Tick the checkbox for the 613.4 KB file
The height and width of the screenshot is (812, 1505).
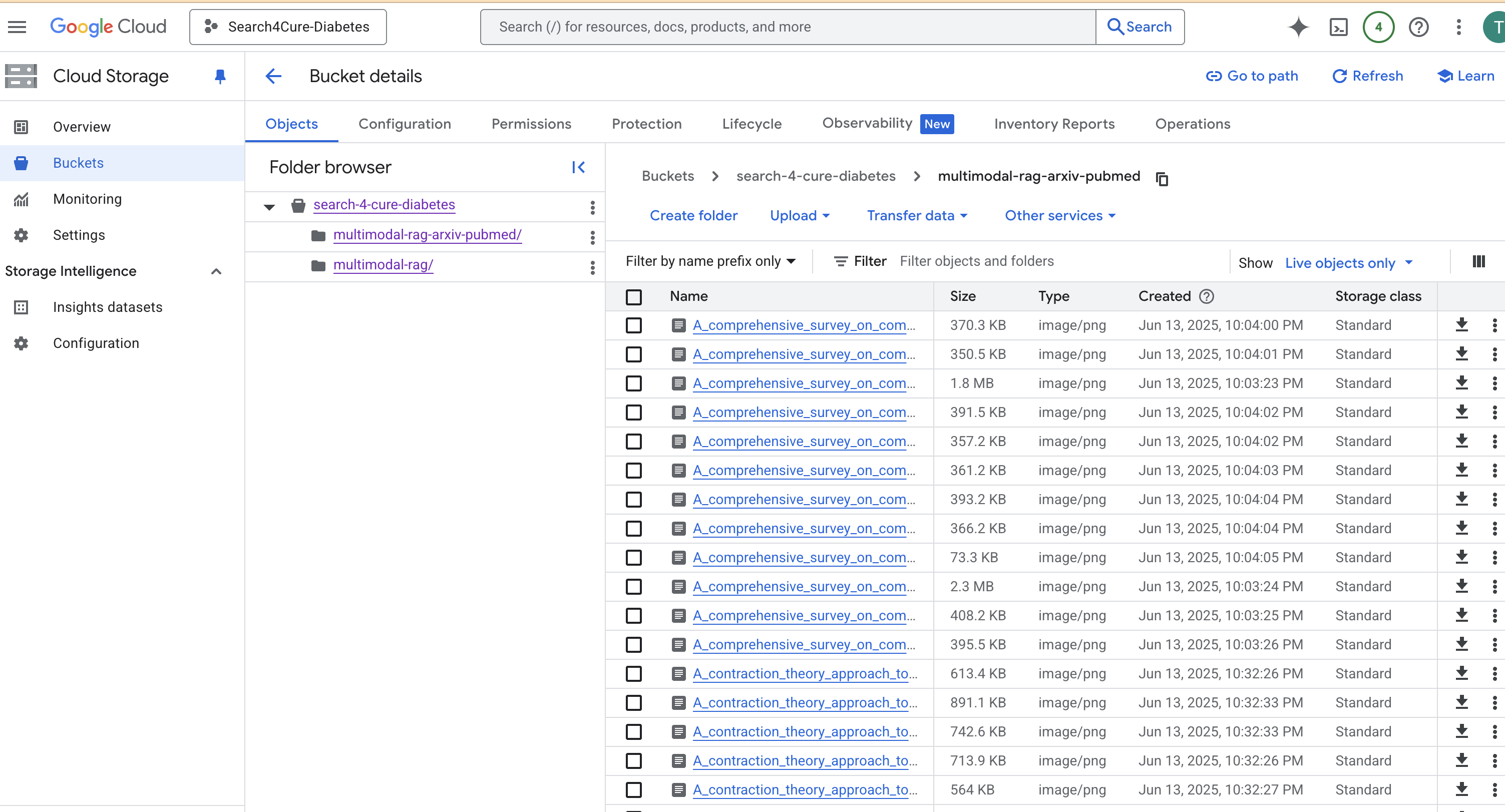click(633, 673)
